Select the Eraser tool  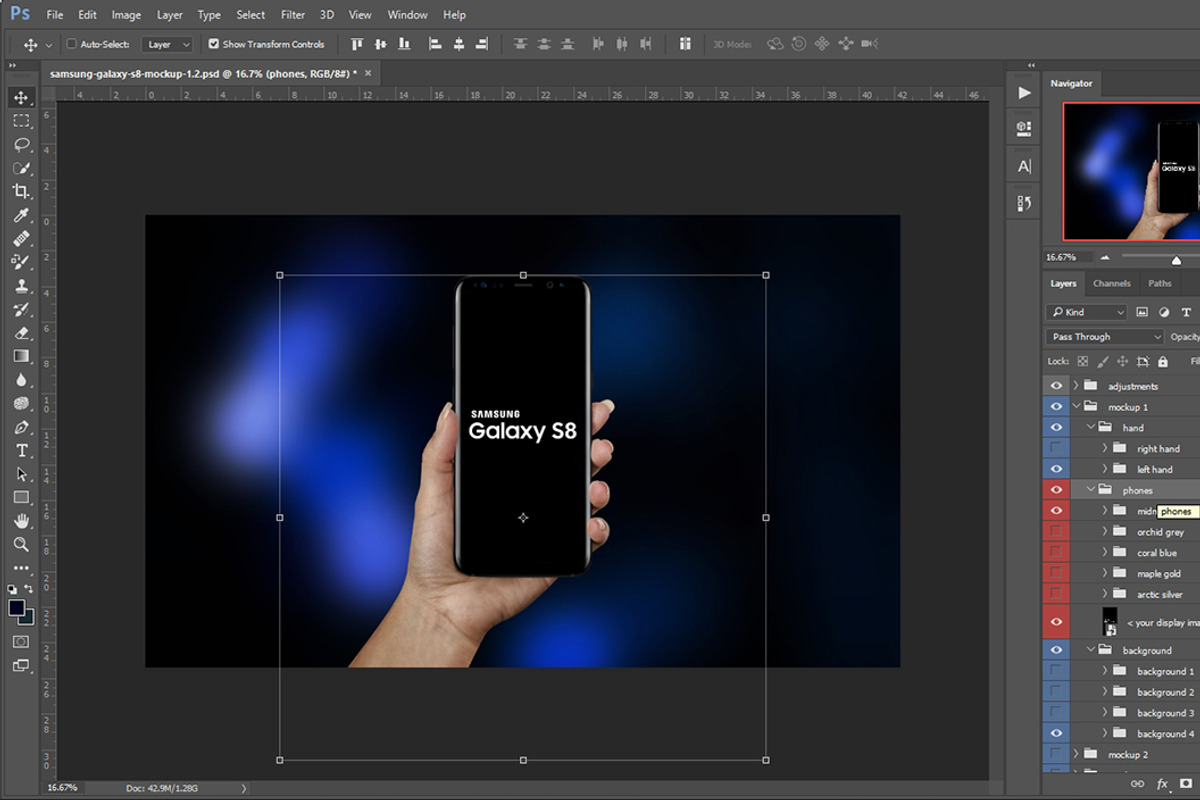(21, 333)
